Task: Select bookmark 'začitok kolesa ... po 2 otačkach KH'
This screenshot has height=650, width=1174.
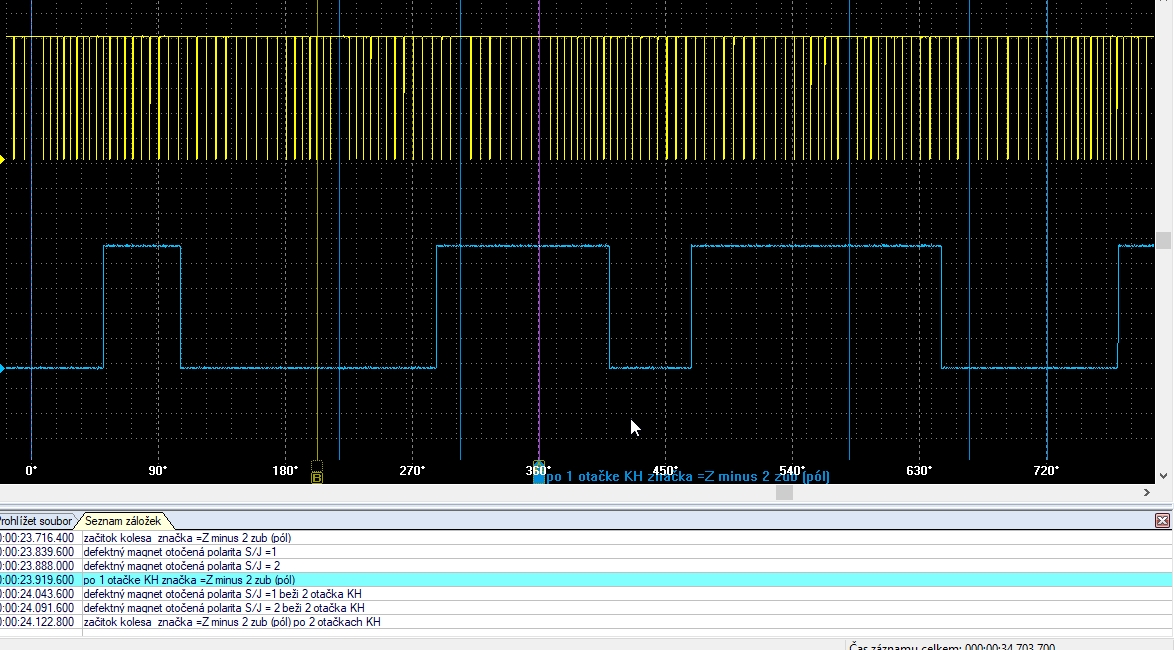Action: (x=232, y=622)
